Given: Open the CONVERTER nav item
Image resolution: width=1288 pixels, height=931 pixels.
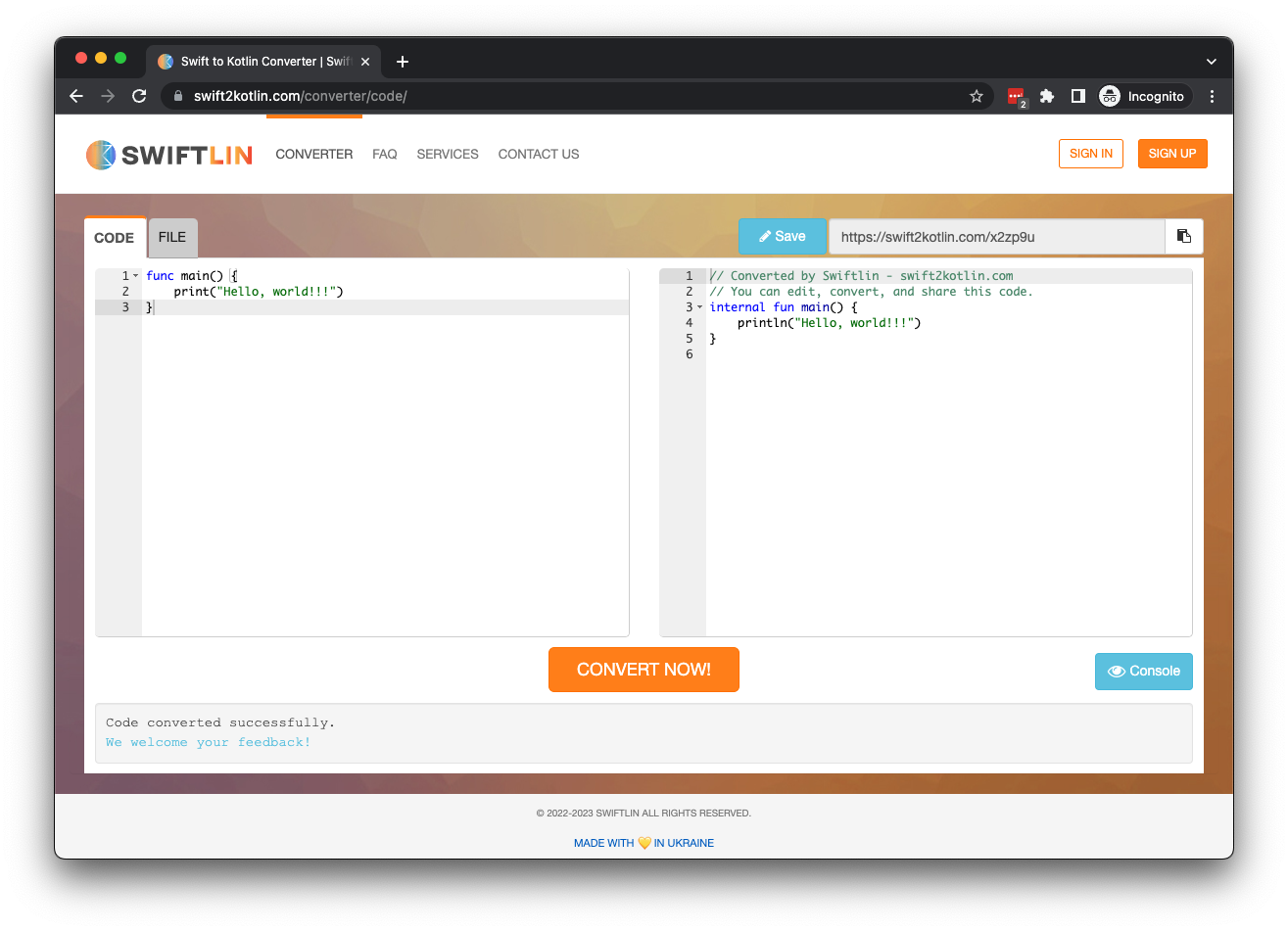Looking at the screenshot, I should 314,154.
